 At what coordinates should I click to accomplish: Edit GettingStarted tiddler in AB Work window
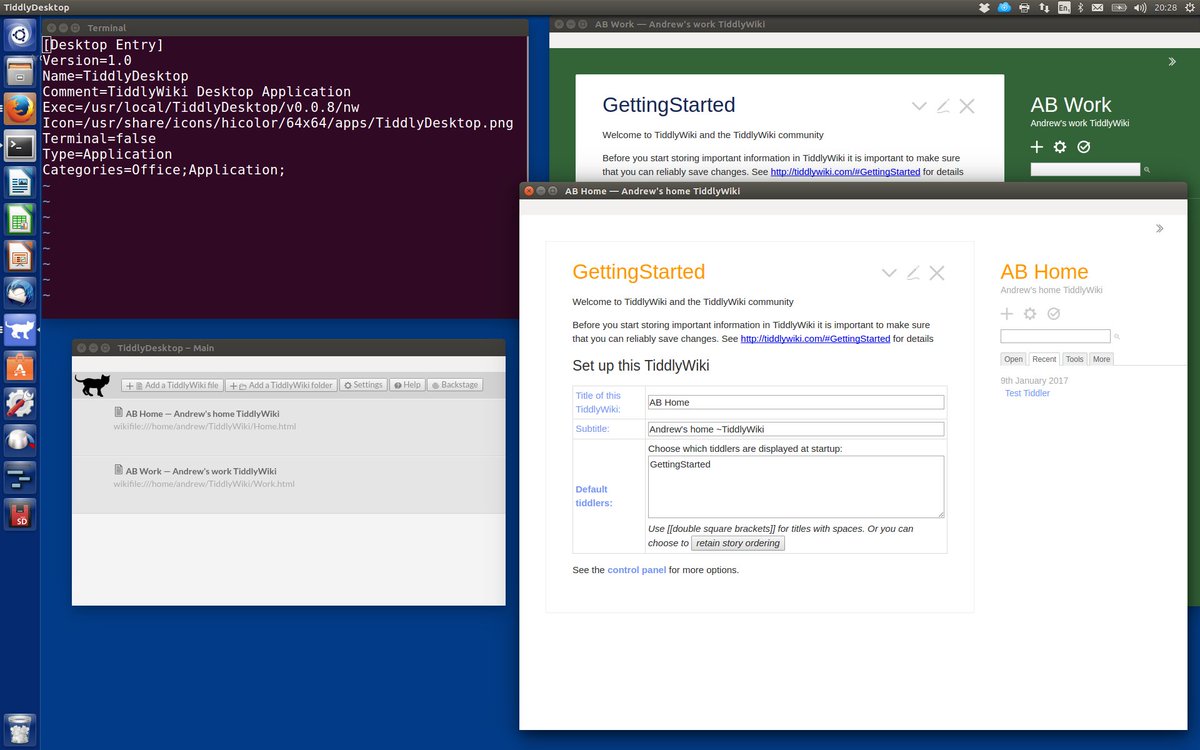[x=943, y=106]
